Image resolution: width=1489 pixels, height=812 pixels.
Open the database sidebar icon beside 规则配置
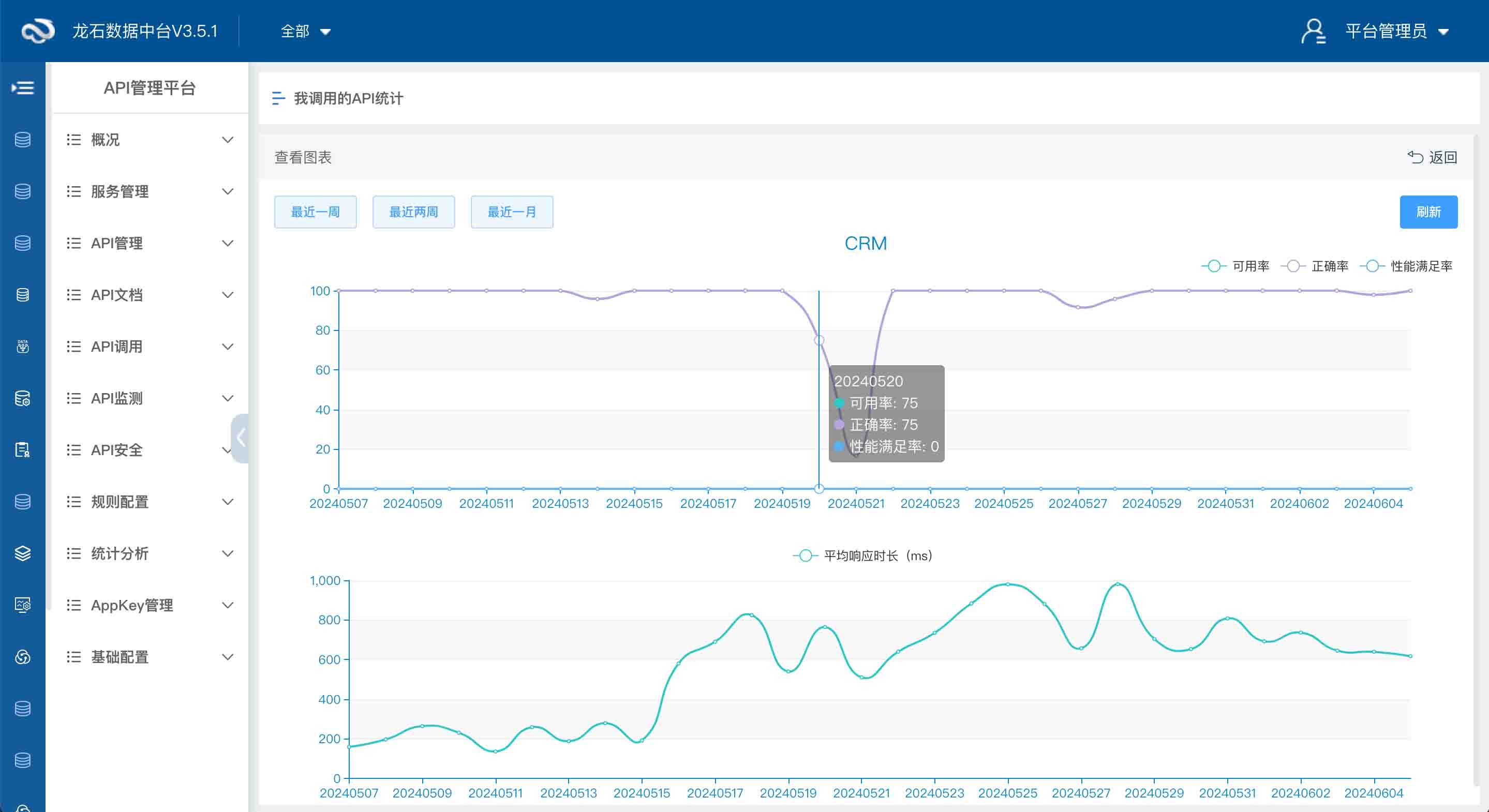(23, 502)
